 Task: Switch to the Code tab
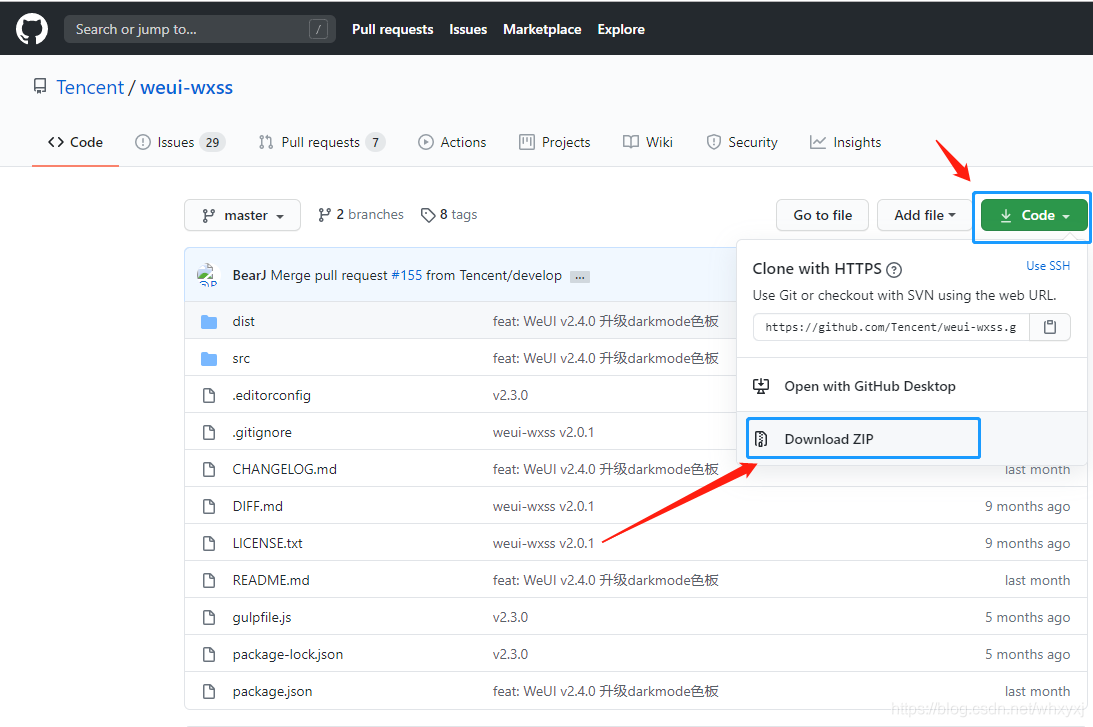pyautogui.click(x=75, y=142)
